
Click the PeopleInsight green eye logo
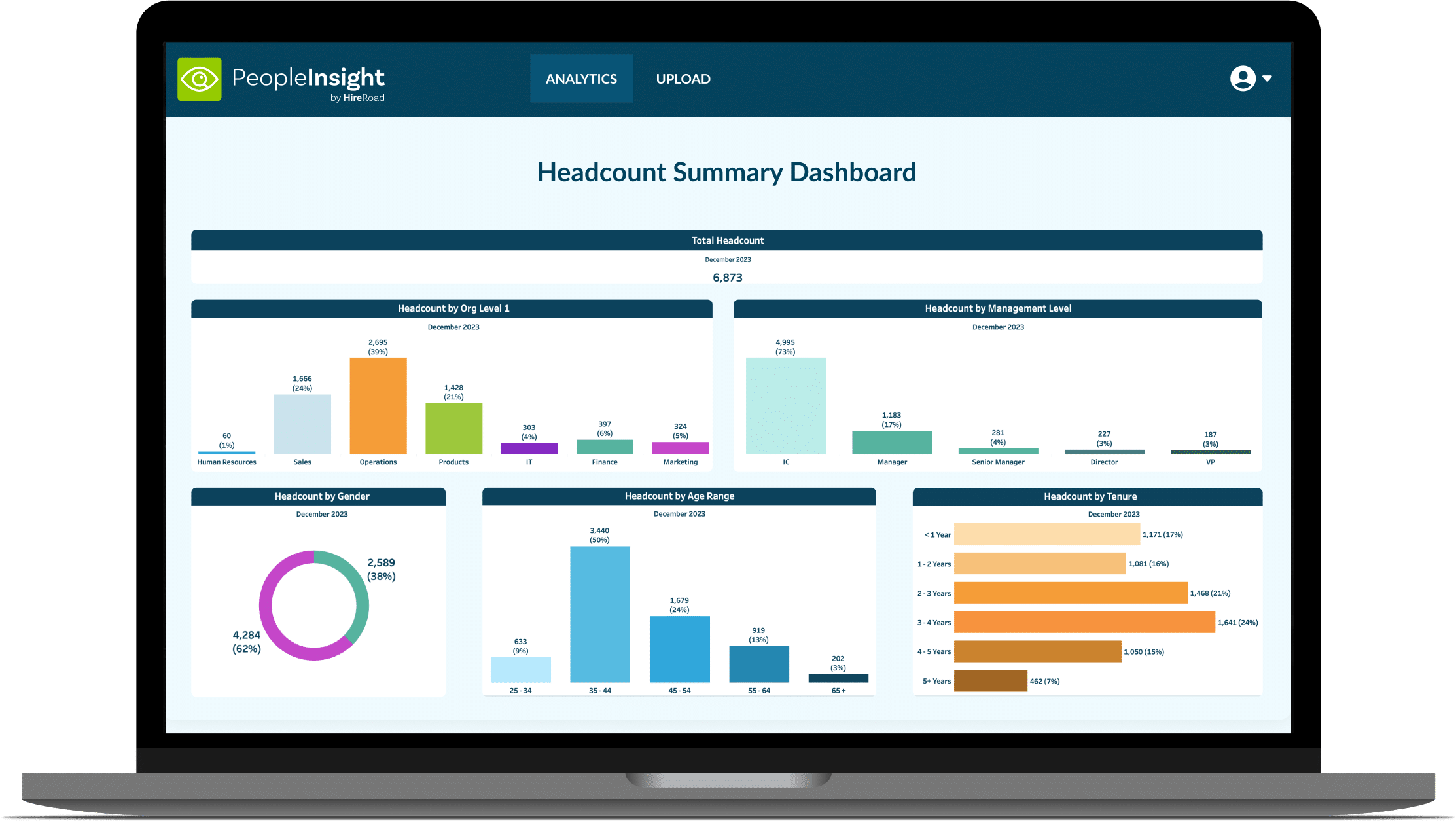200,79
